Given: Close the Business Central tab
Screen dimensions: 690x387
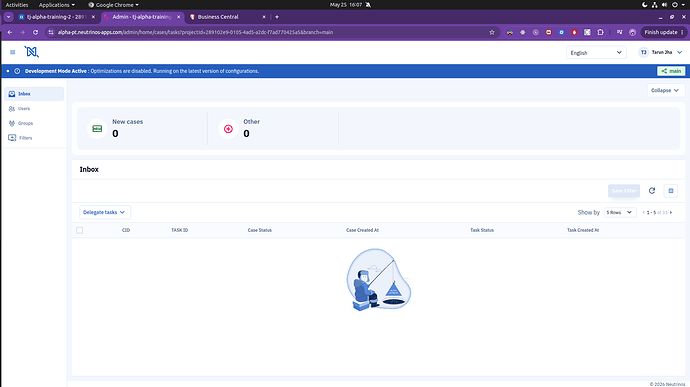Looking at the screenshot, I should coord(264,17).
